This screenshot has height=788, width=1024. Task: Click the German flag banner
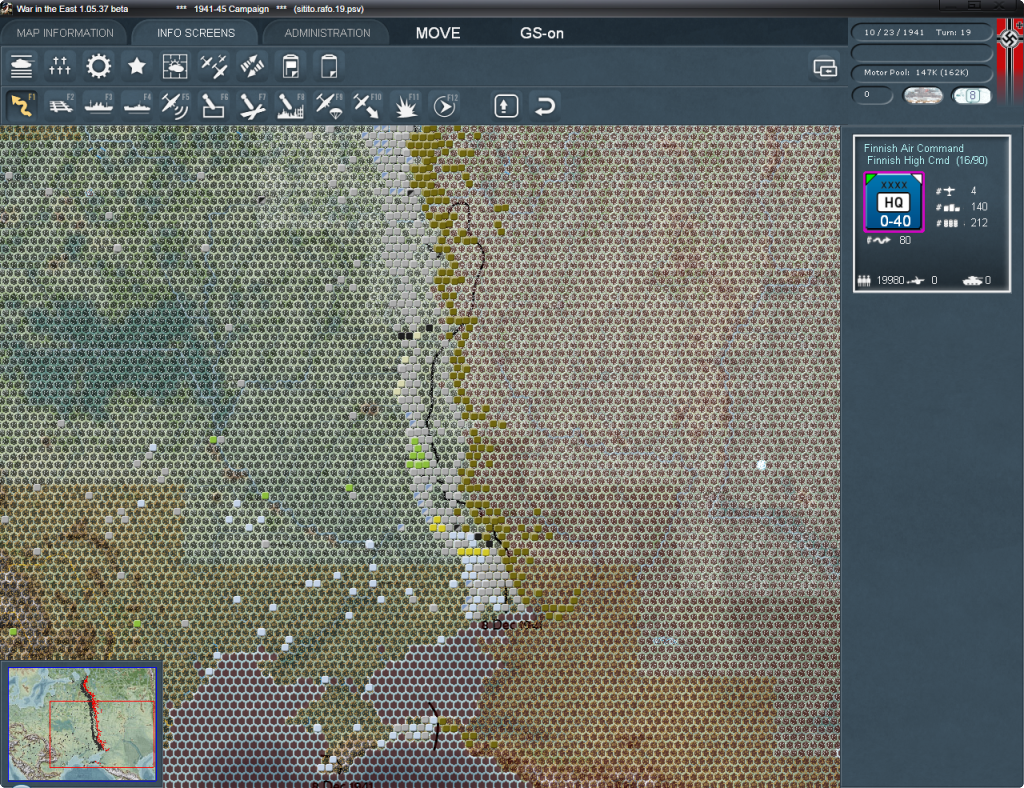(1010, 59)
